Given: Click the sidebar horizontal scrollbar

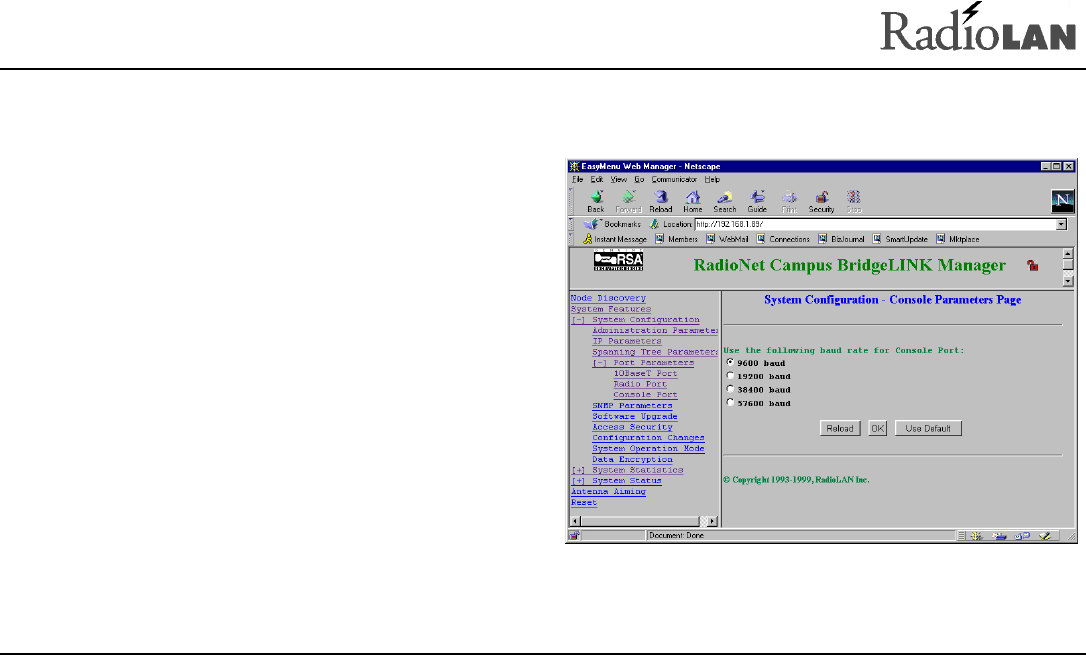Looking at the screenshot, I should (640, 521).
